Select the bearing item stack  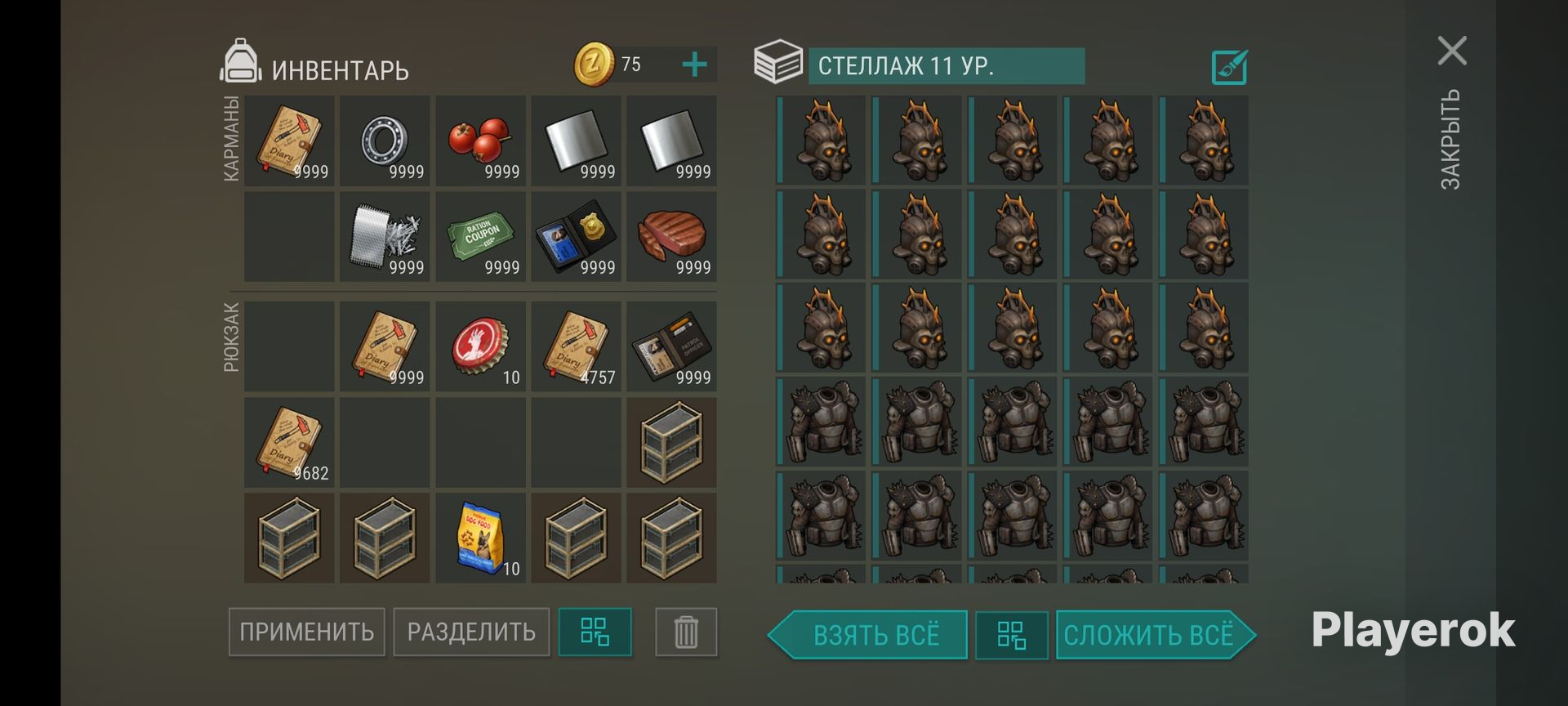[x=385, y=141]
